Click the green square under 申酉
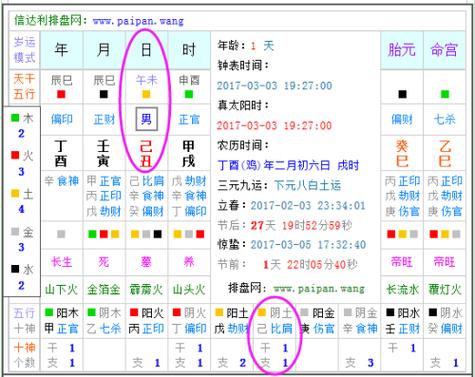The height and width of the screenshot is (377, 475). tap(189, 94)
